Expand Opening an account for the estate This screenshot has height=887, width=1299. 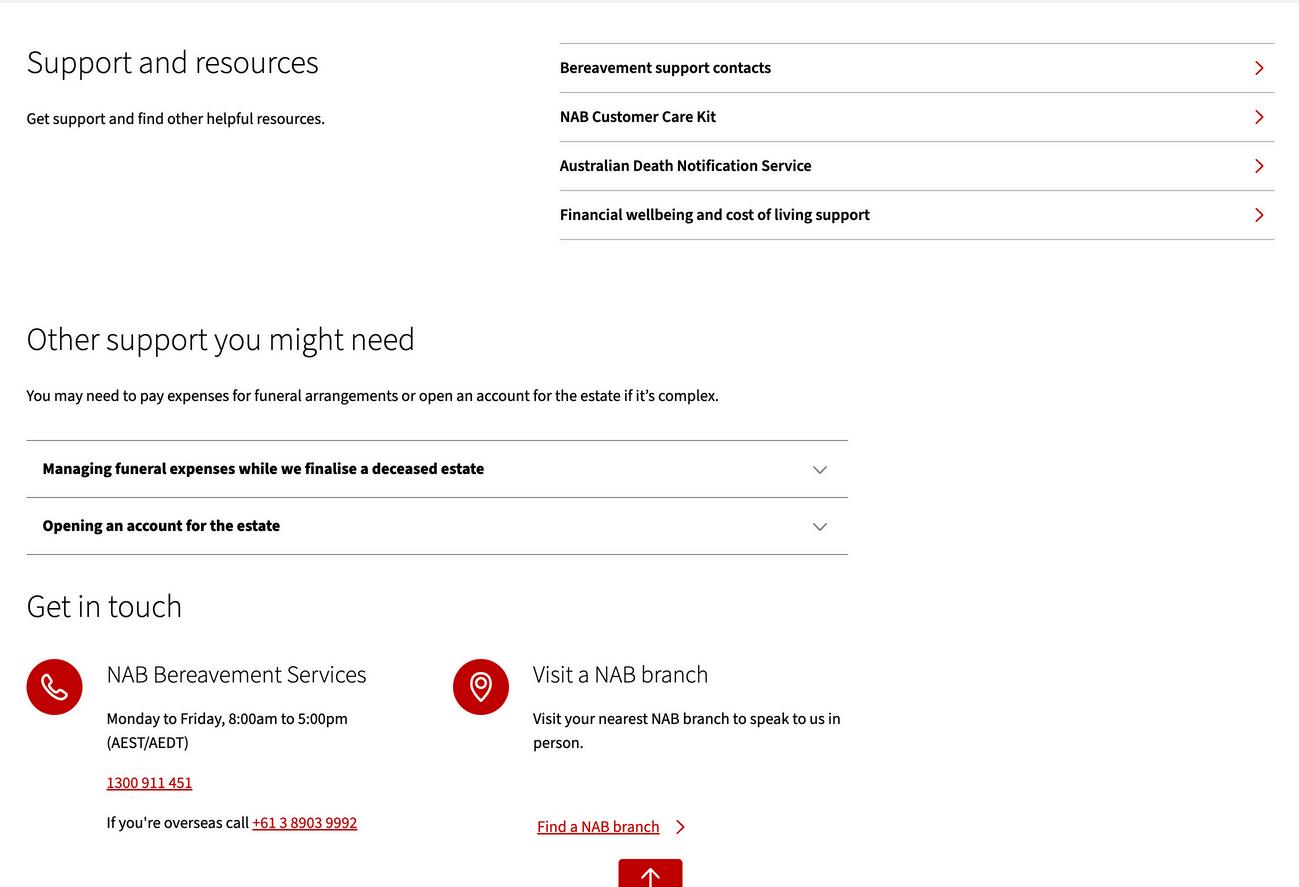[x=437, y=526]
